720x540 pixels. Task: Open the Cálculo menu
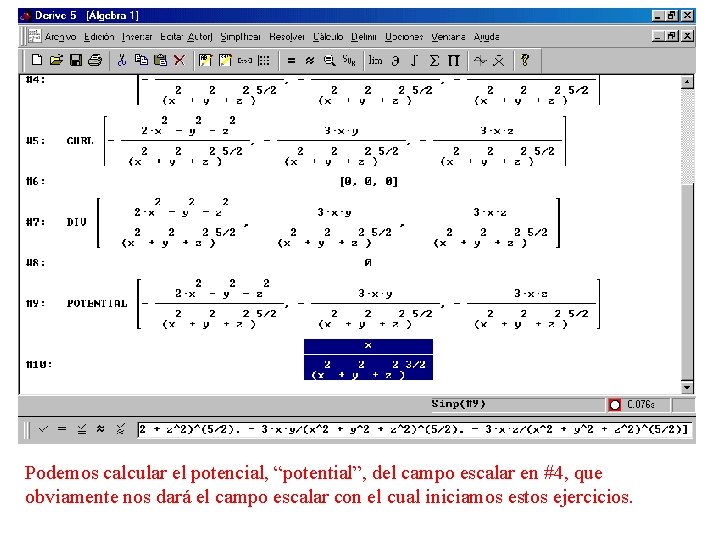(328, 37)
